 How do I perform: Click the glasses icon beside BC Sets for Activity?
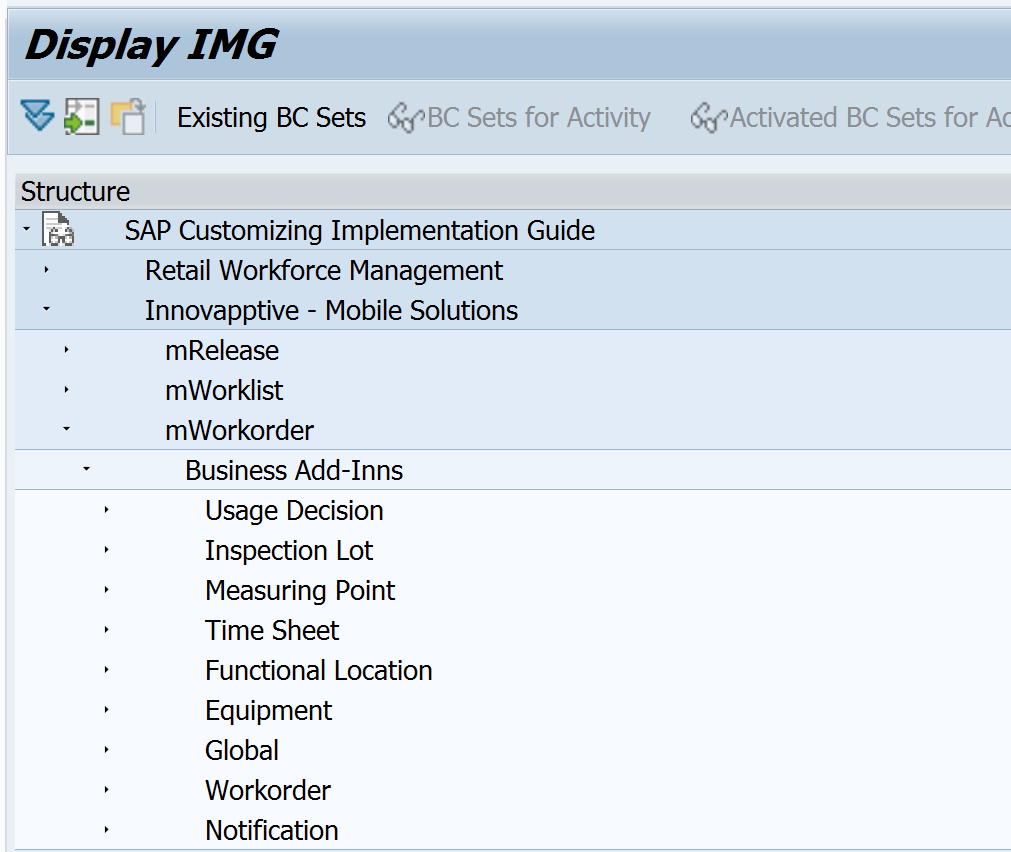coord(406,118)
